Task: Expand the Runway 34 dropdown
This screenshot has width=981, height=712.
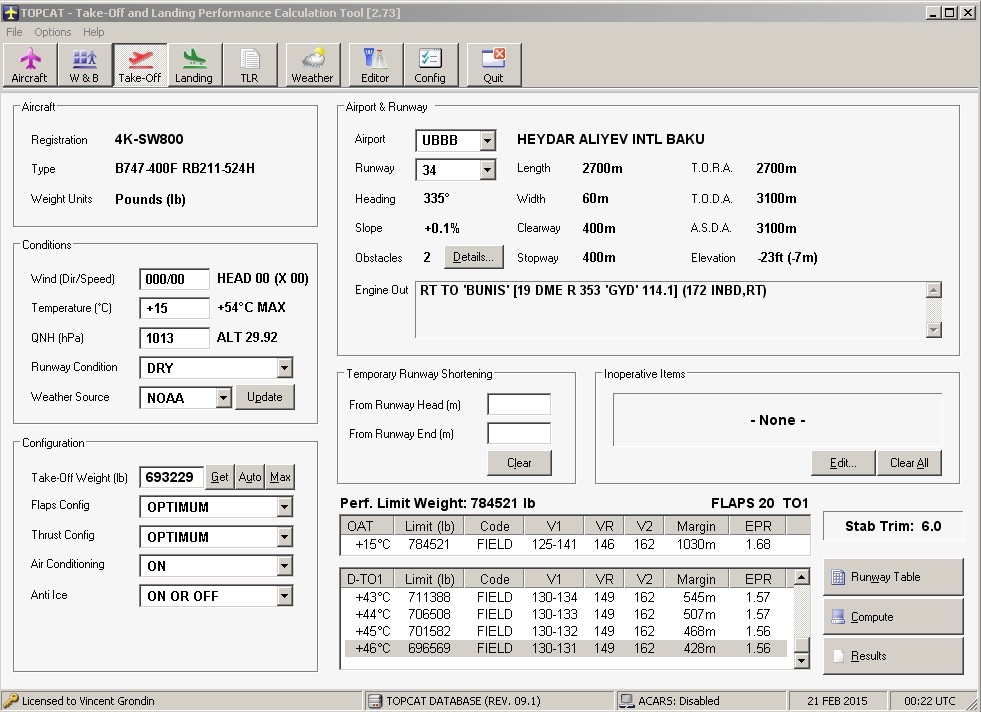Action: 487,170
